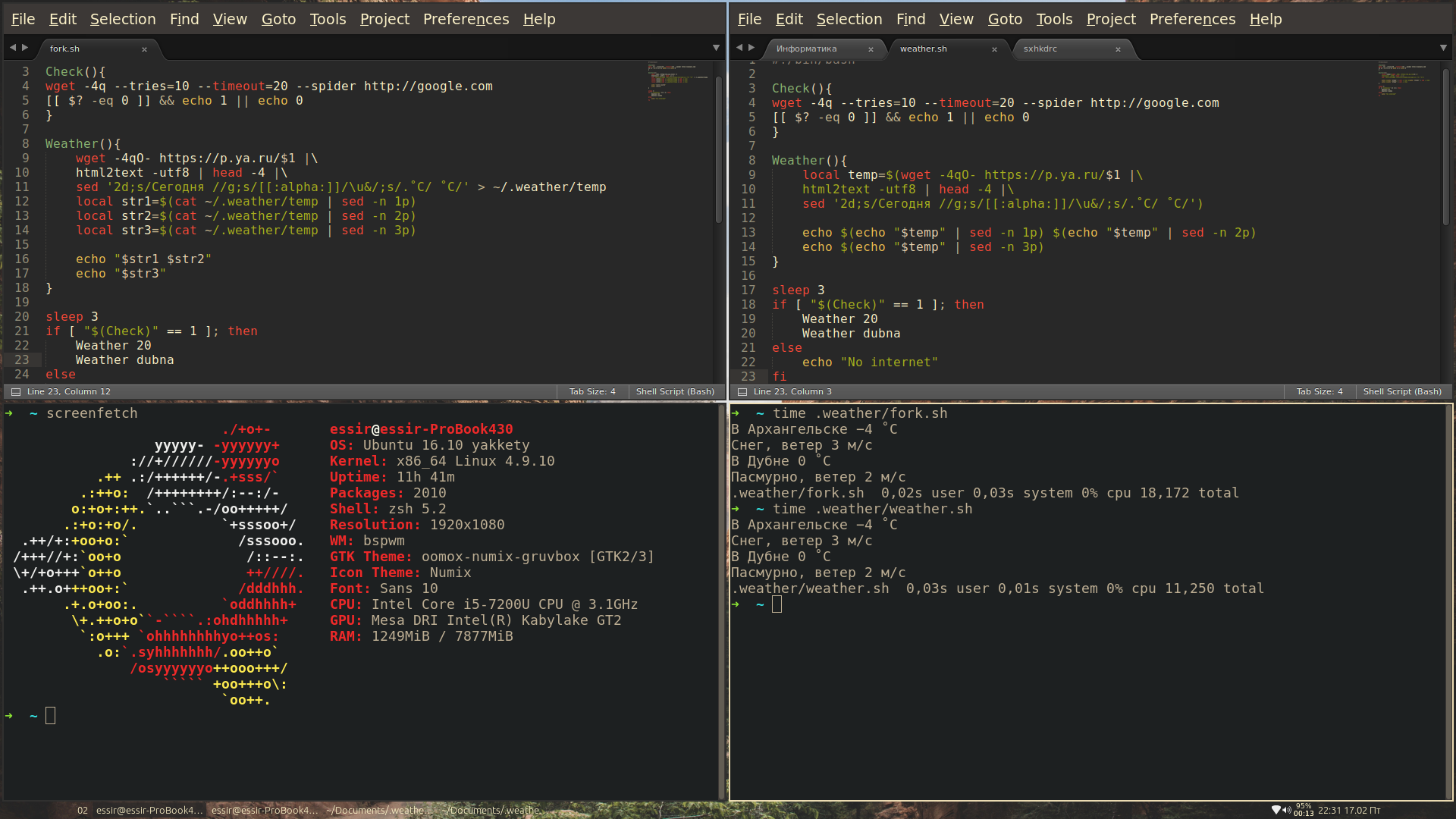
Task: Change Shell Script (Bash) syntax in right editor
Action: coord(1402,392)
